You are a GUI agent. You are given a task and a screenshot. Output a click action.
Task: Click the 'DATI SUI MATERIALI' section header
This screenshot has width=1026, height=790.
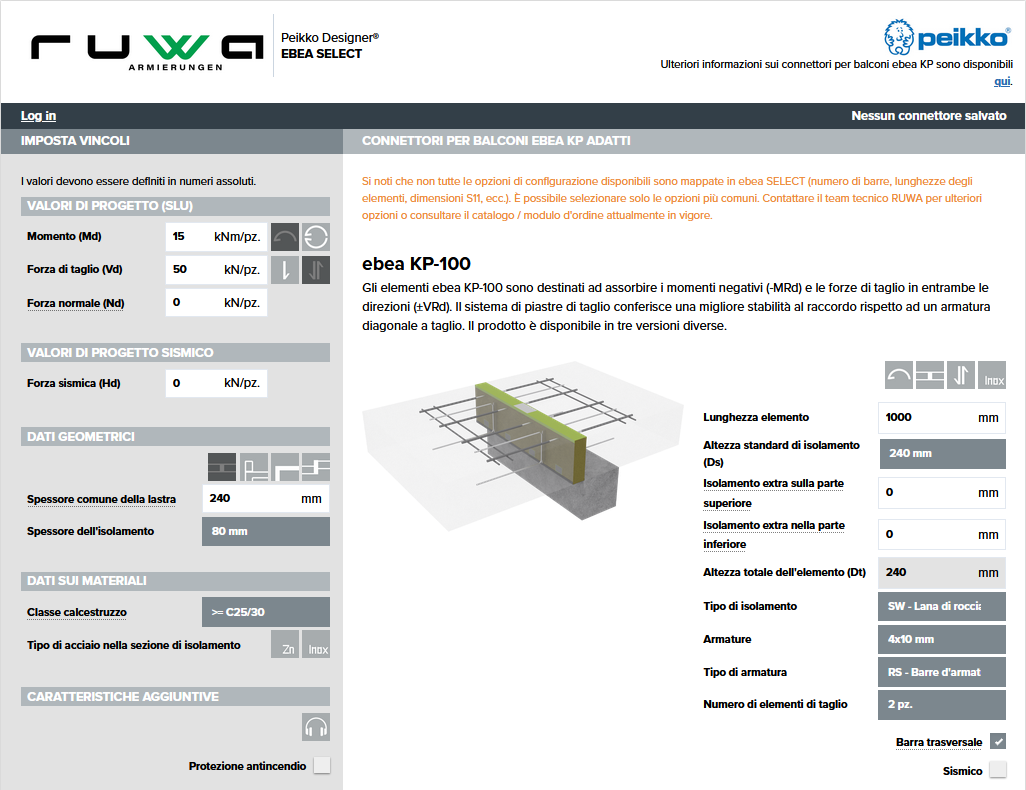point(175,581)
